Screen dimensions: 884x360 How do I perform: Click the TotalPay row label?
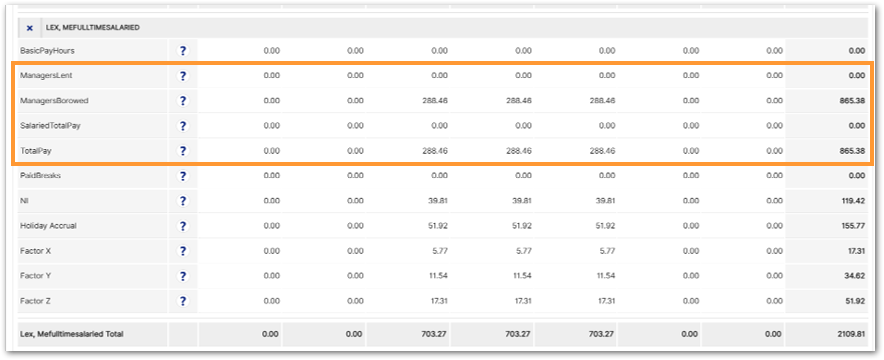click(36, 150)
